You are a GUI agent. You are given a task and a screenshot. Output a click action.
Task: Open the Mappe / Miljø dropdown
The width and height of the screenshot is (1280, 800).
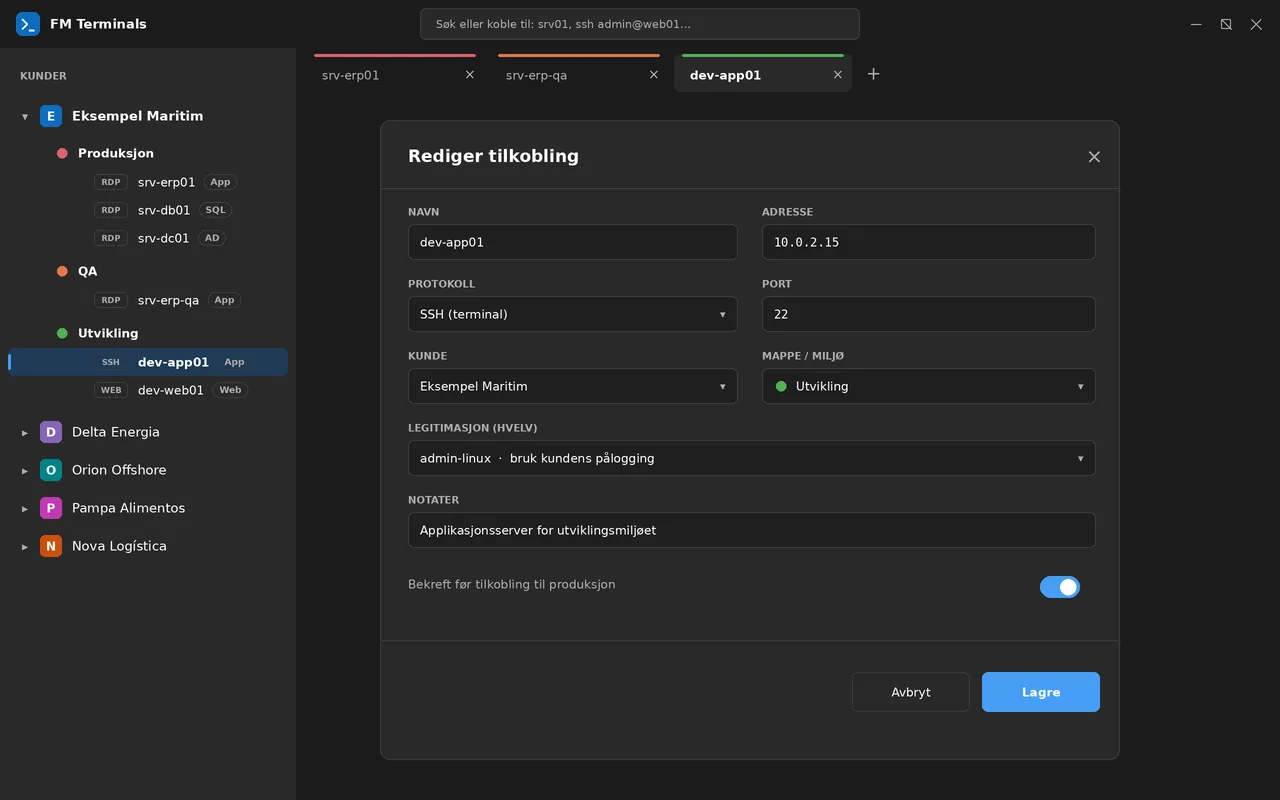click(x=928, y=386)
